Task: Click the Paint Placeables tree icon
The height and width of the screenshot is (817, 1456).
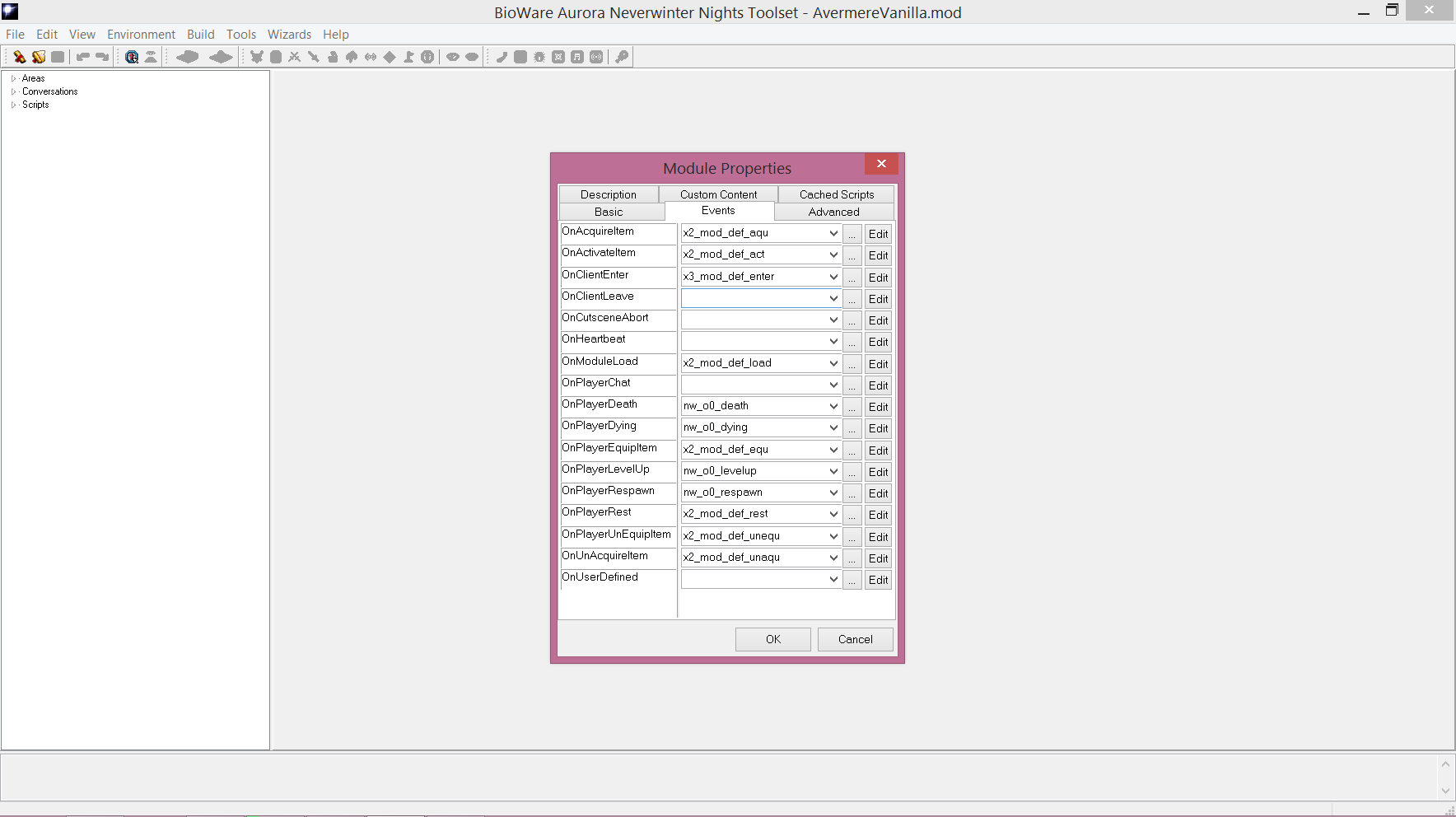Action: 352,57
